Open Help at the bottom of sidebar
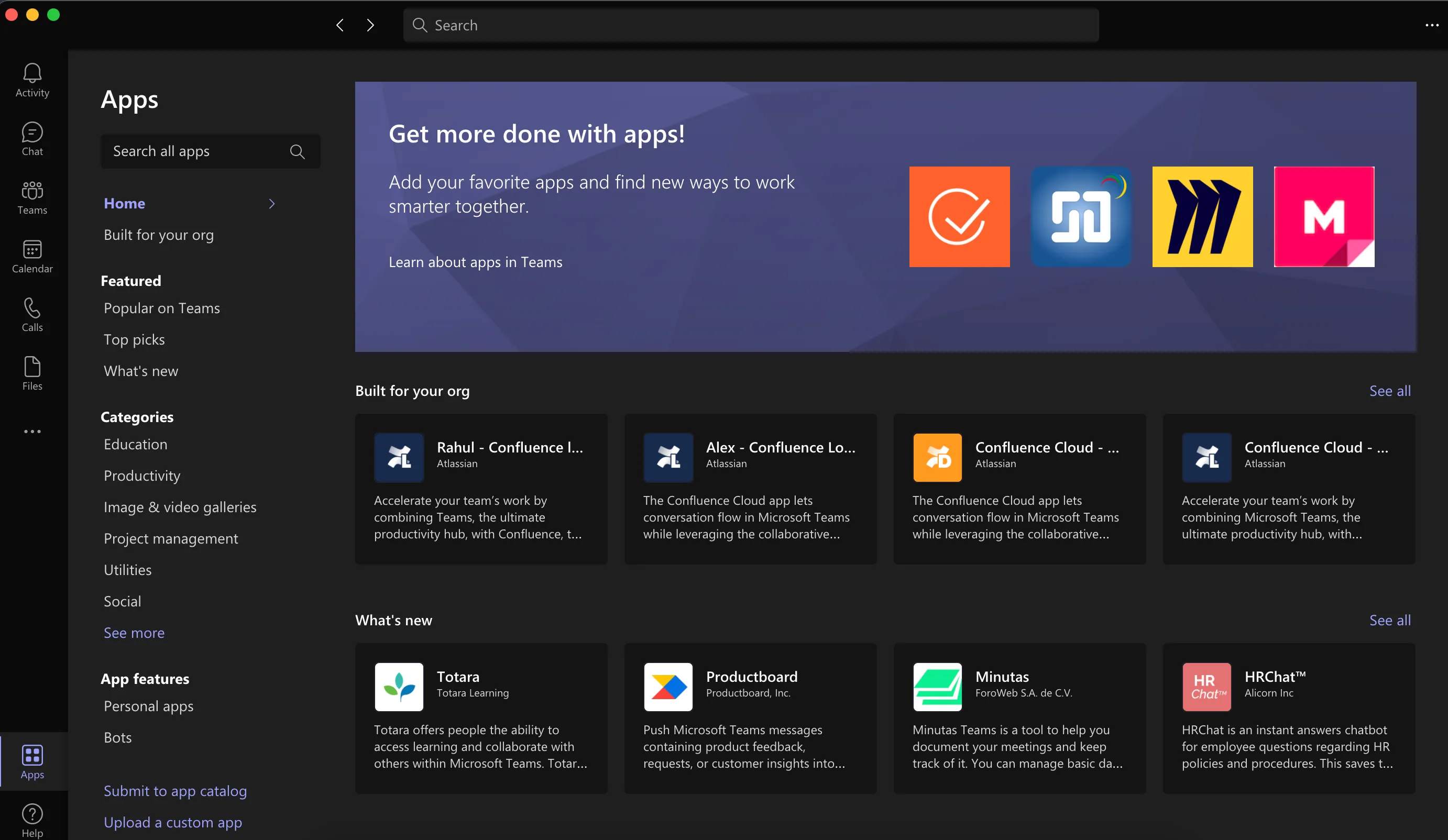 pyautogui.click(x=32, y=820)
